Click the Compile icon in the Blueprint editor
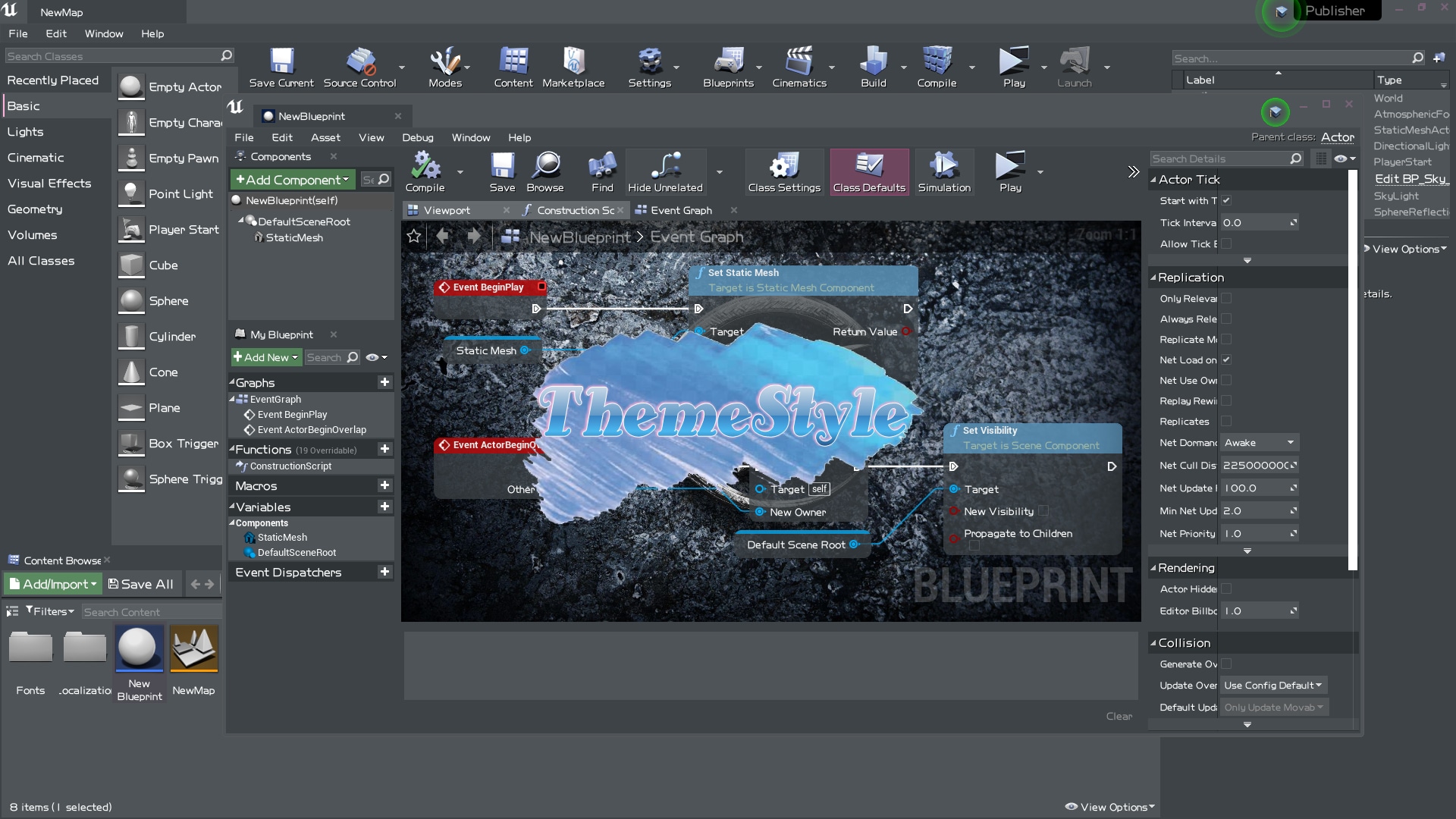The image size is (1456, 819). [x=425, y=168]
